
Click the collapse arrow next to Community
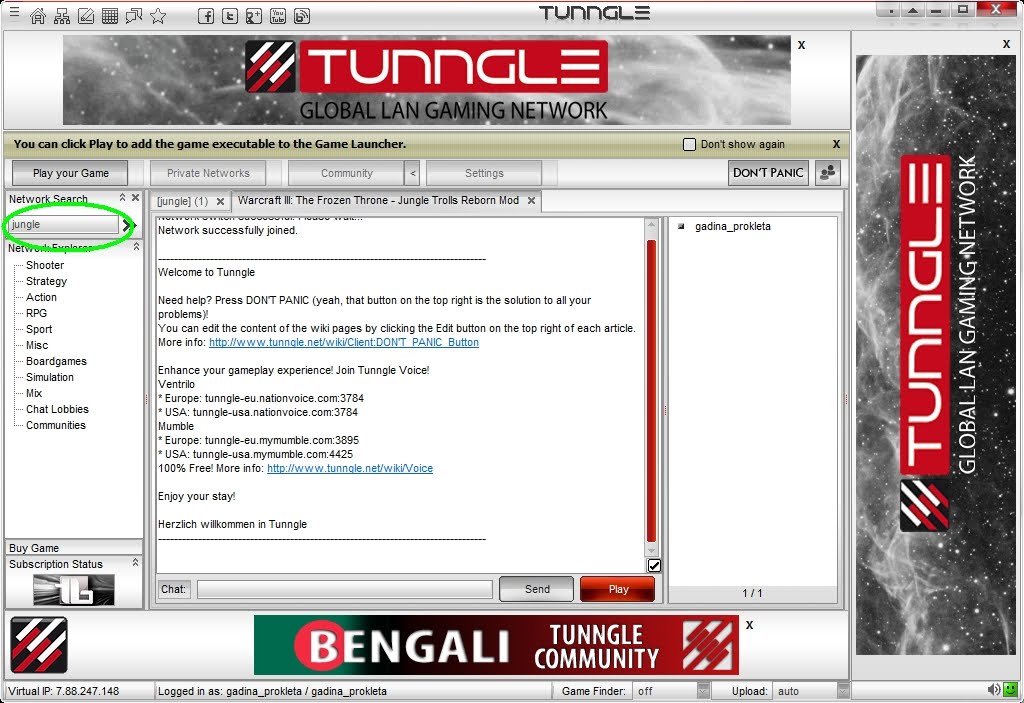coord(412,173)
